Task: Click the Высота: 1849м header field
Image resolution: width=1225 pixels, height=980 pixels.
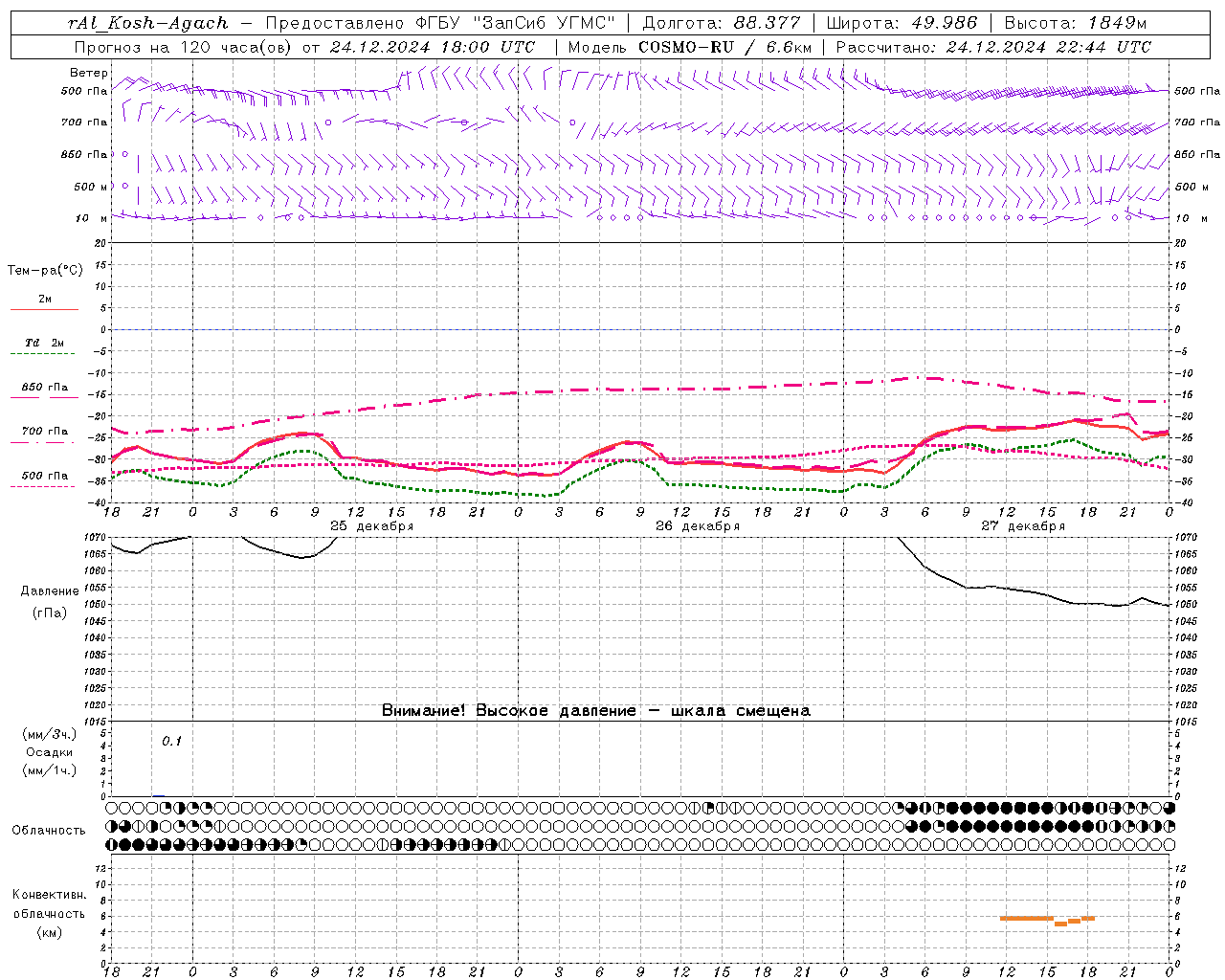Action: click(x=1075, y=23)
